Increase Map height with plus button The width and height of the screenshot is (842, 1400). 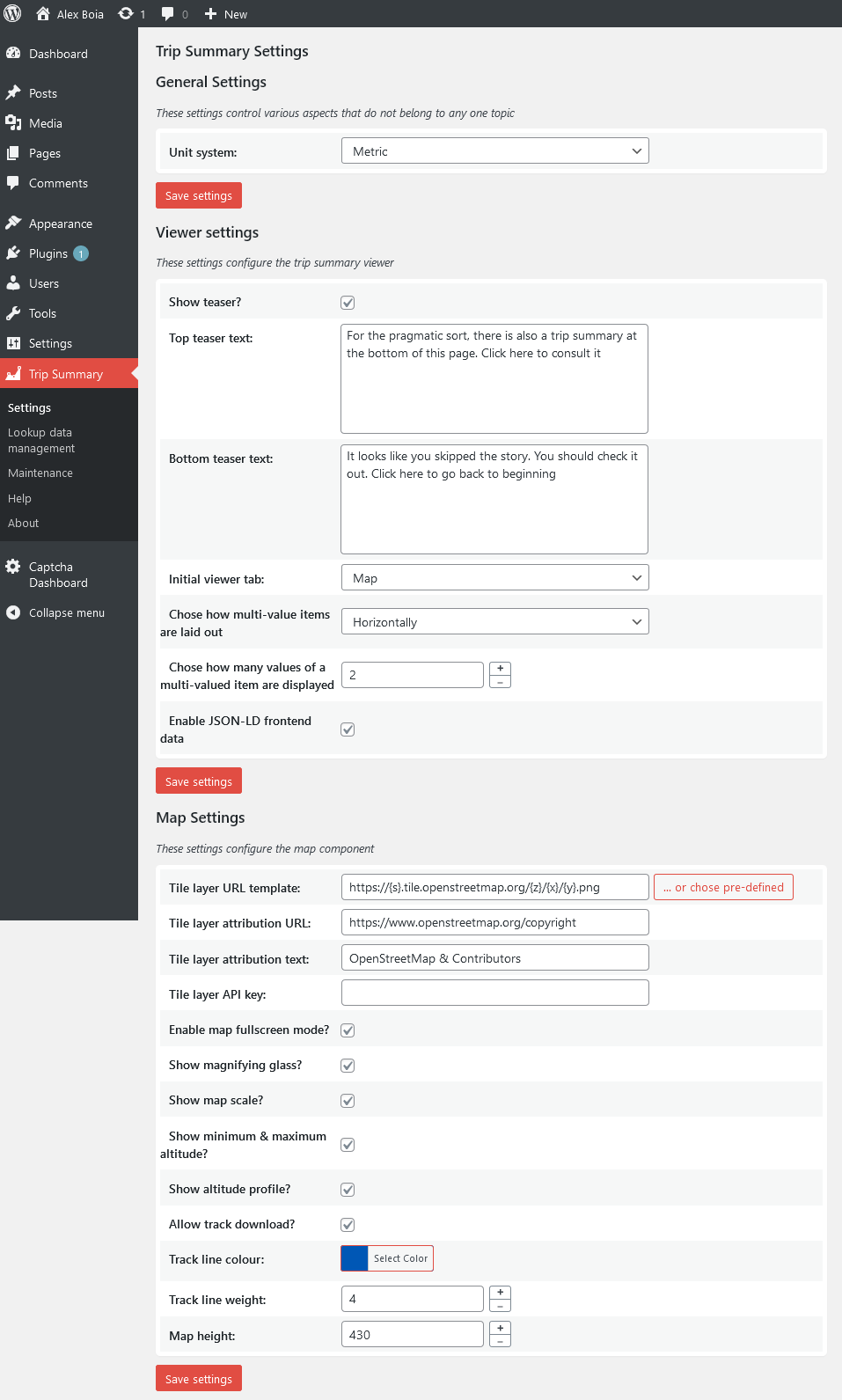click(500, 1328)
